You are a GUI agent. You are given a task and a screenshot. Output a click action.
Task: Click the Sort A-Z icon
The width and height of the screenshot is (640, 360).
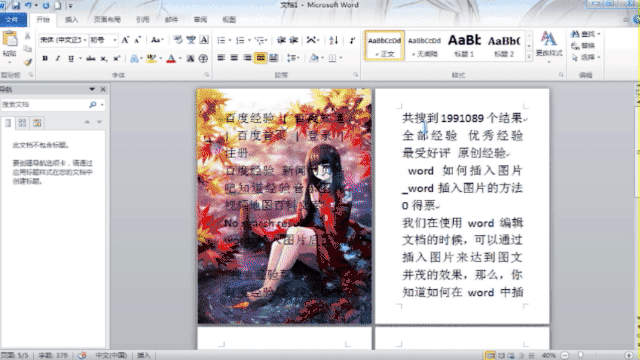tap(333, 40)
